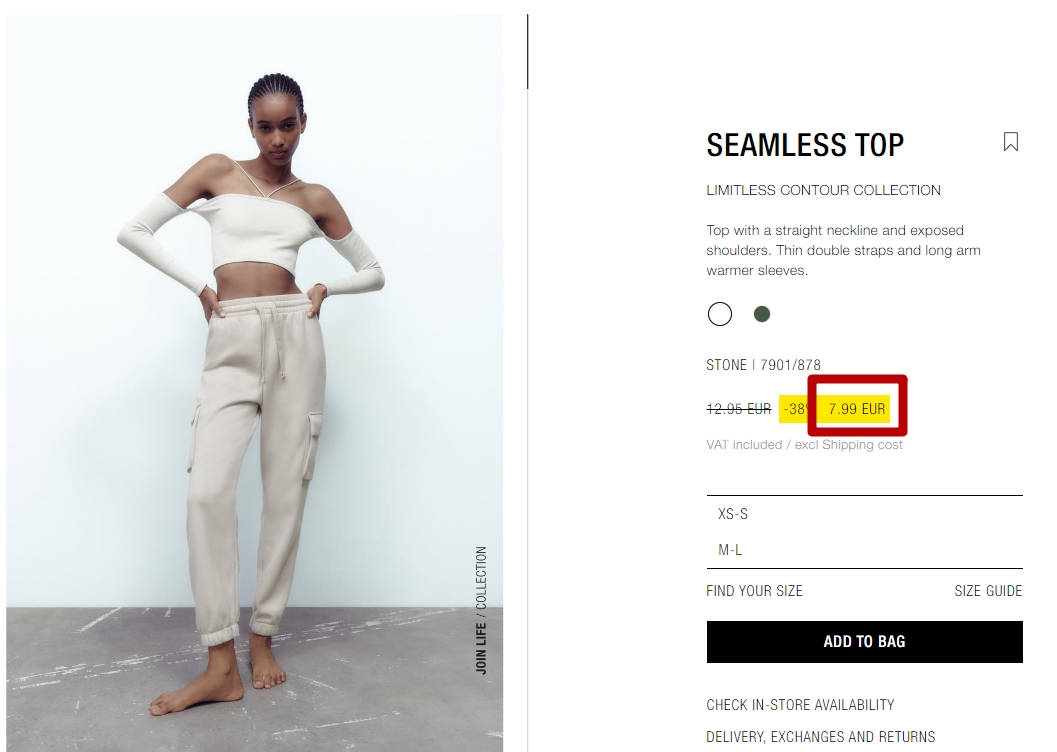Expand Delivery, Exchanges and Returns info
Screen dimensions: 1057x752
click(x=820, y=737)
